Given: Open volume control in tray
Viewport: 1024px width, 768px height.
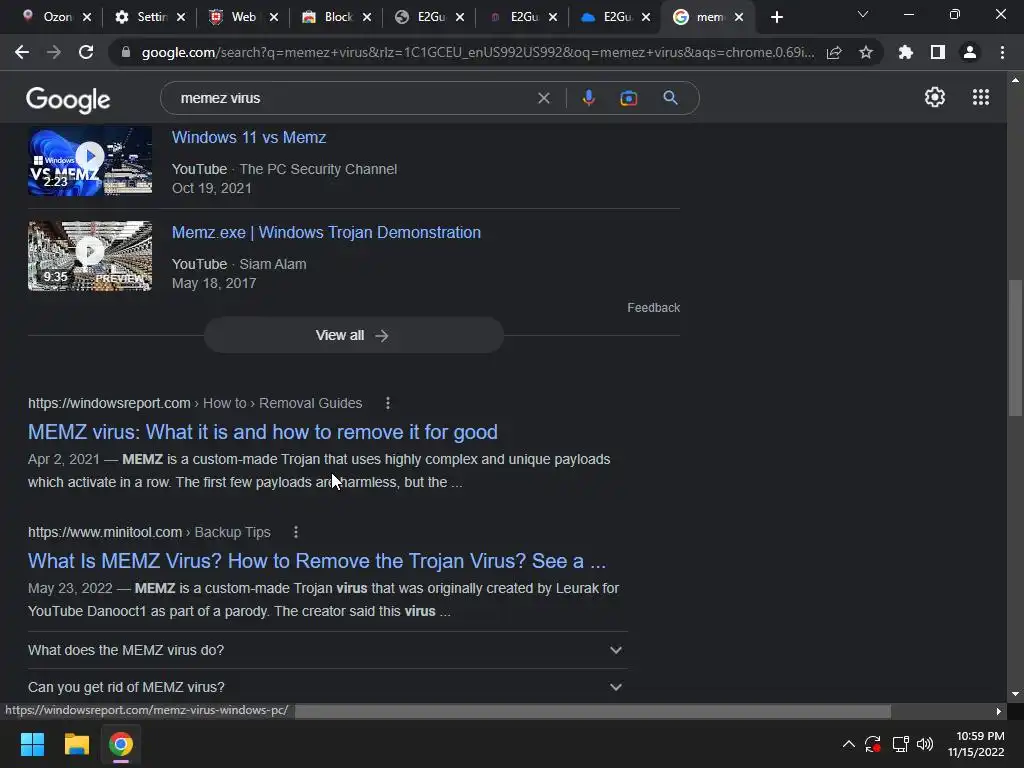Looking at the screenshot, I should point(925,744).
